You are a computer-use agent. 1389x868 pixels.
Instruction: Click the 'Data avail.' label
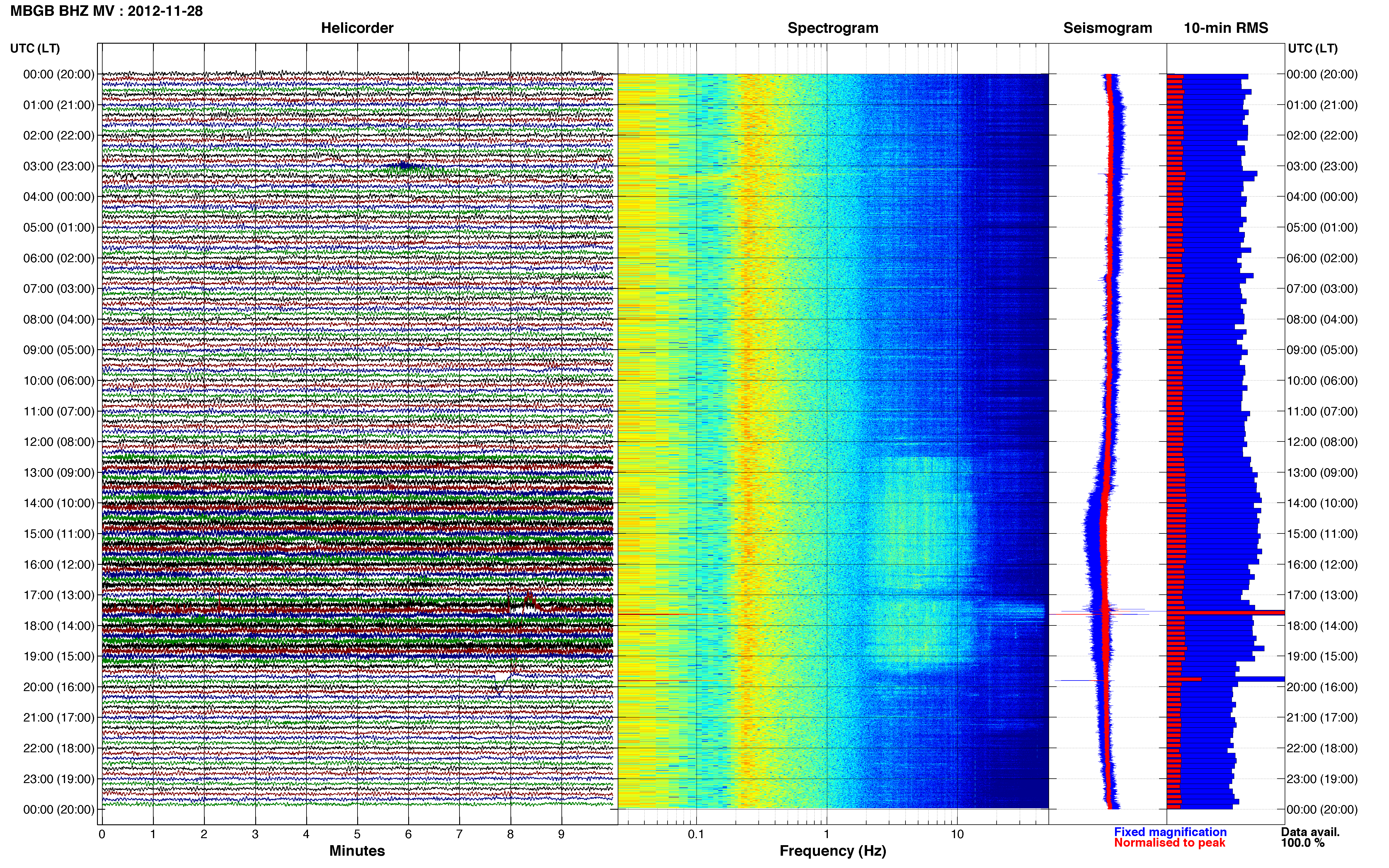[1310, 832]
